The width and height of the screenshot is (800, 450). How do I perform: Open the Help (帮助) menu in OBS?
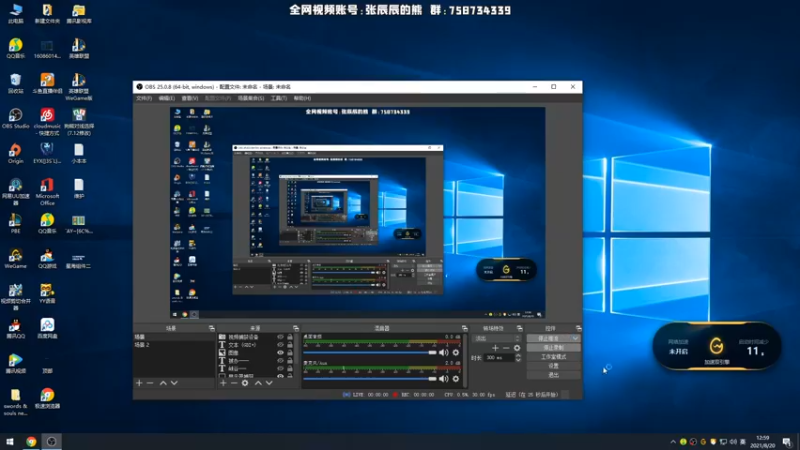click(x=302, y=98)
